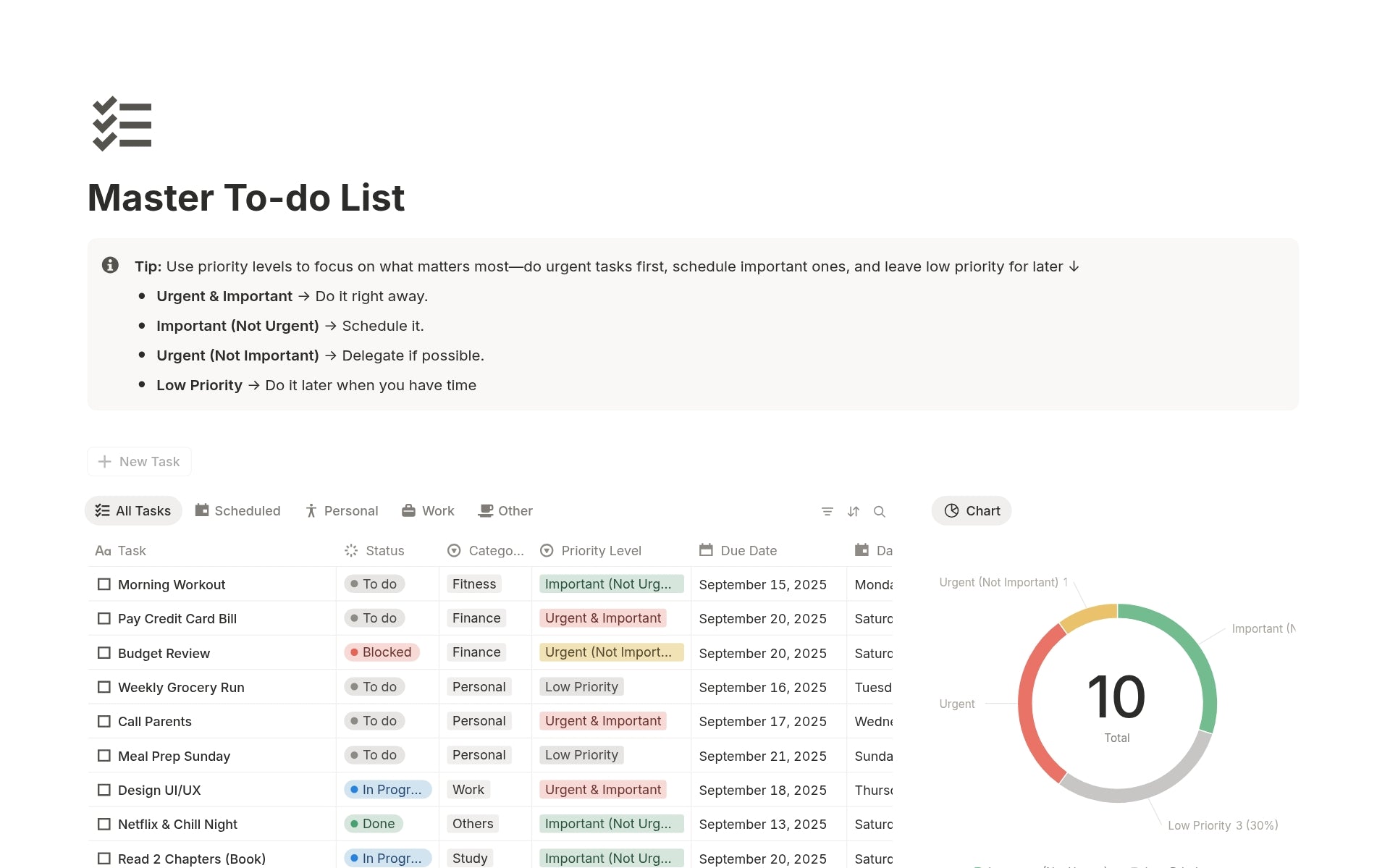This screenshot has height=868, width=1390.
Task: Open the Blocked status tag on Budget Review
Action: coord(382,652)
